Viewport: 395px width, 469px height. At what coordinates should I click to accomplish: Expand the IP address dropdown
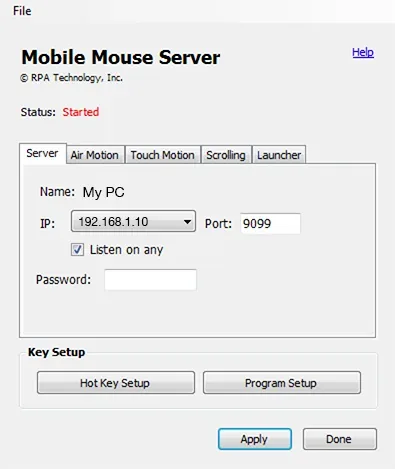[x=133, y=221]
